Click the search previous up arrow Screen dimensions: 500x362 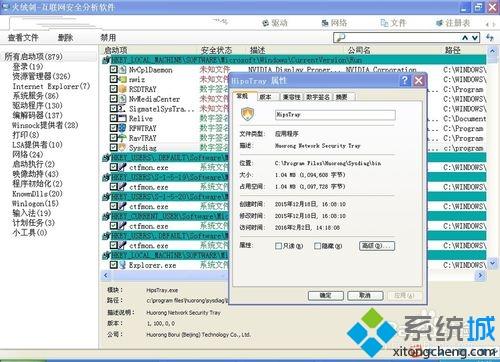(465, 38)
